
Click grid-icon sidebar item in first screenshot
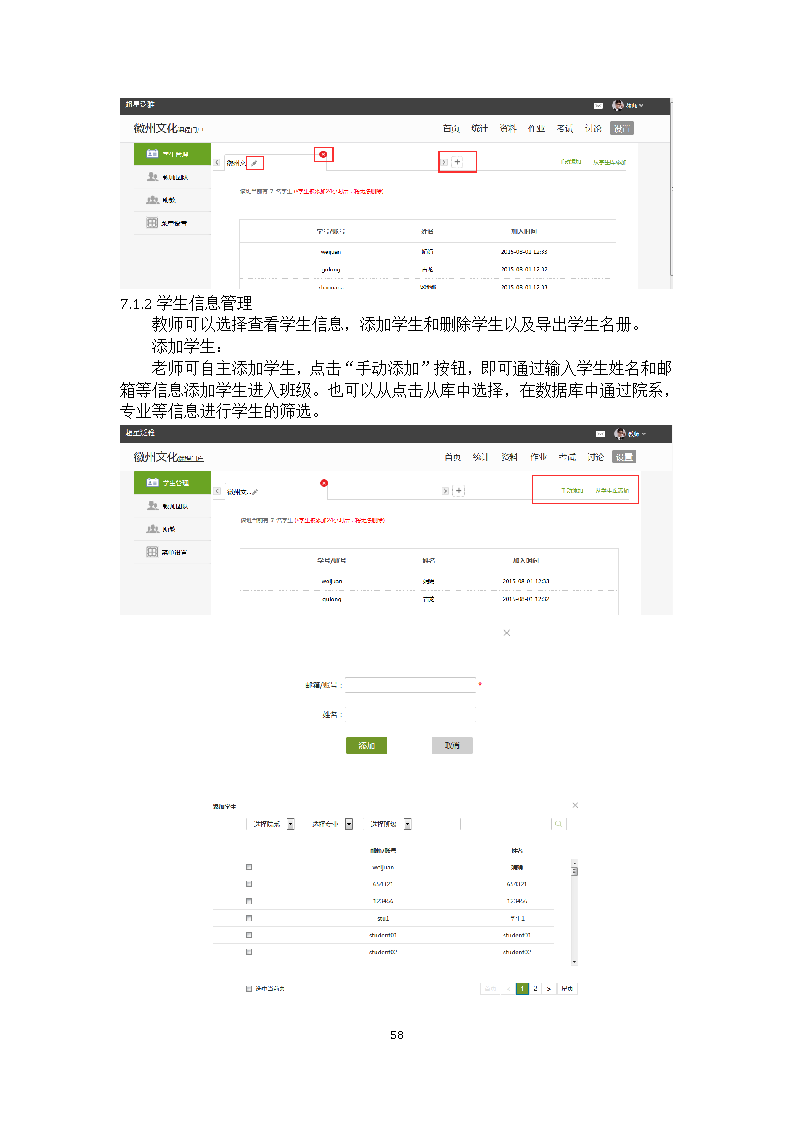[x=172, y=223]
